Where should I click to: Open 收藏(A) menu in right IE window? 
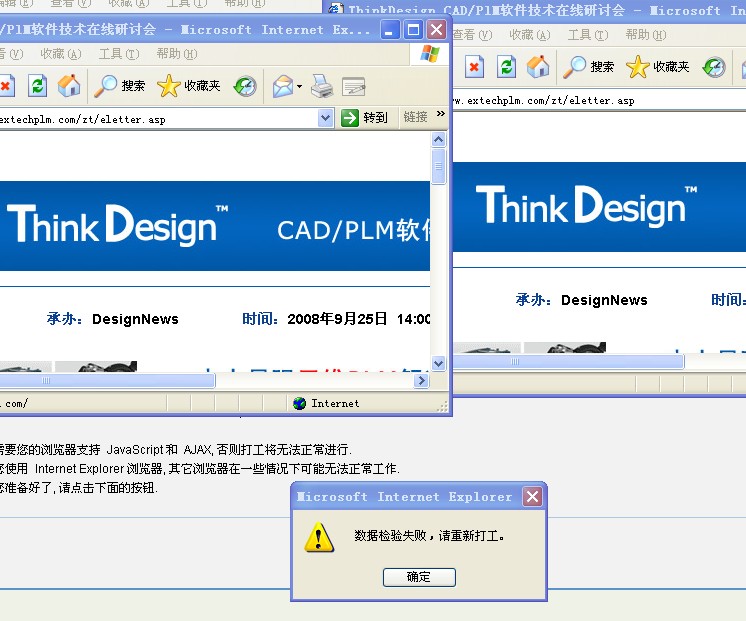(530, 35)
